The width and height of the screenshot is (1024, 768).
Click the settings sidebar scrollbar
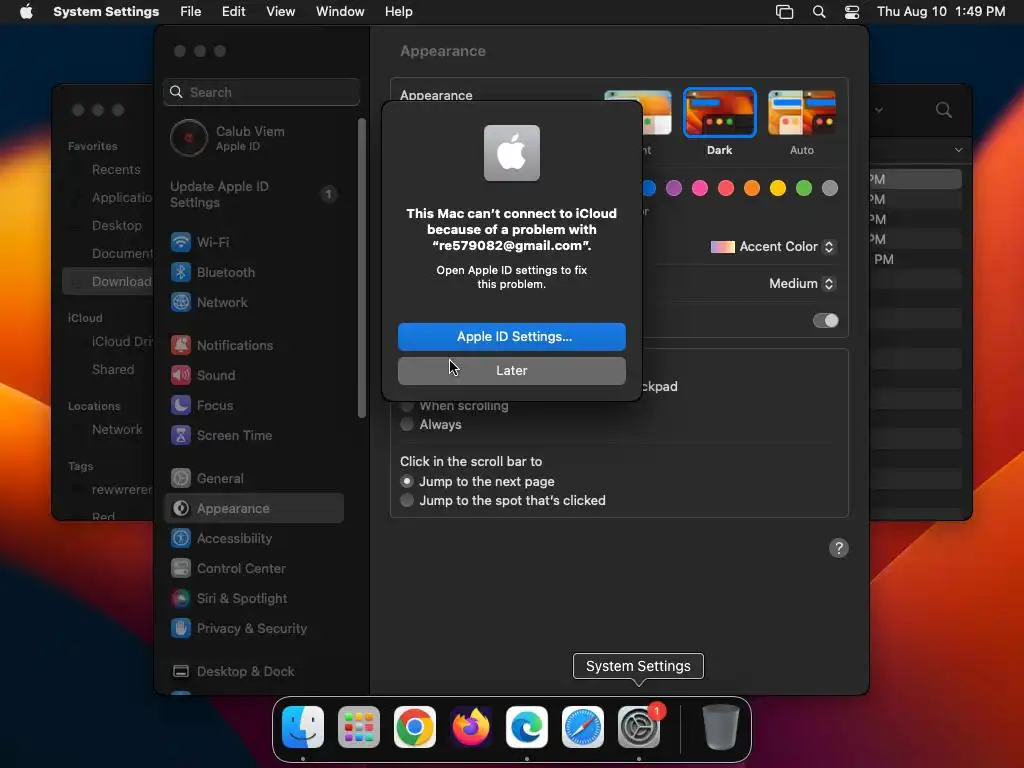(x=362, y=268)
